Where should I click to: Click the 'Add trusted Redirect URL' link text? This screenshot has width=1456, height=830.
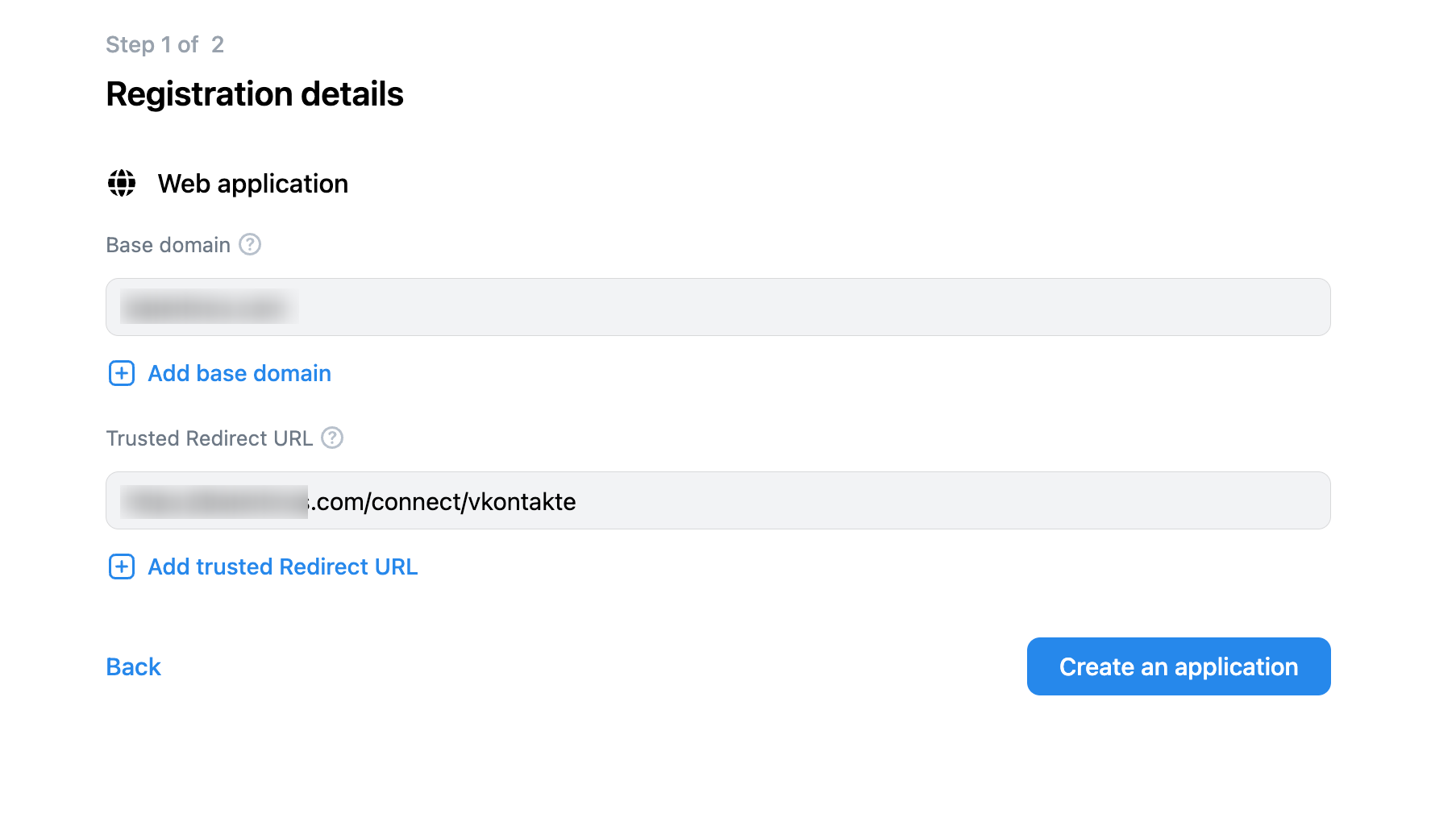(283, 566)
